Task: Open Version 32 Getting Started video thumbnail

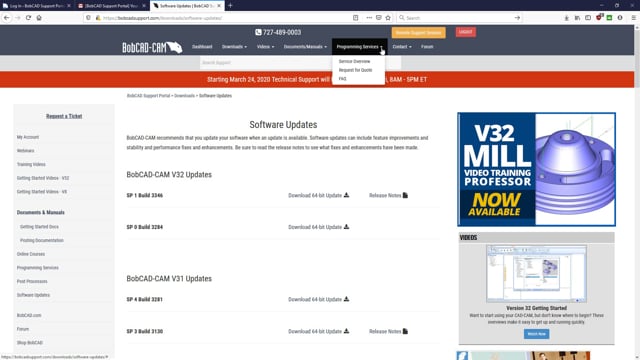Action: [536, 274]
